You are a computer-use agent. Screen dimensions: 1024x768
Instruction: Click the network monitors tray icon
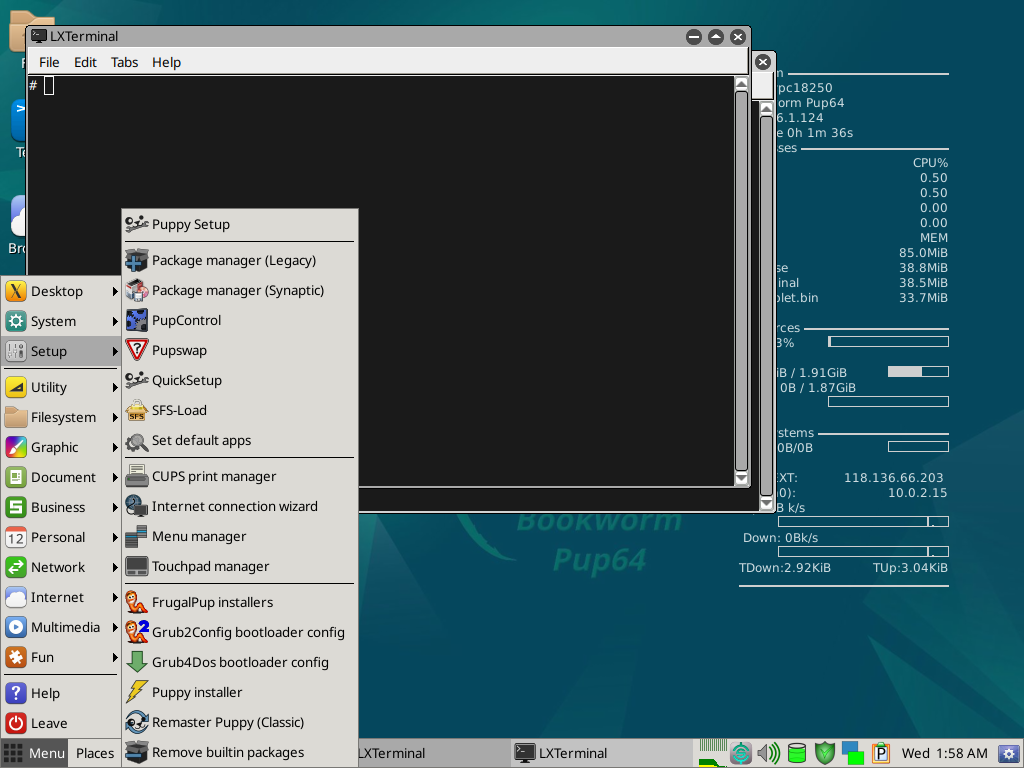coord(852,753)
